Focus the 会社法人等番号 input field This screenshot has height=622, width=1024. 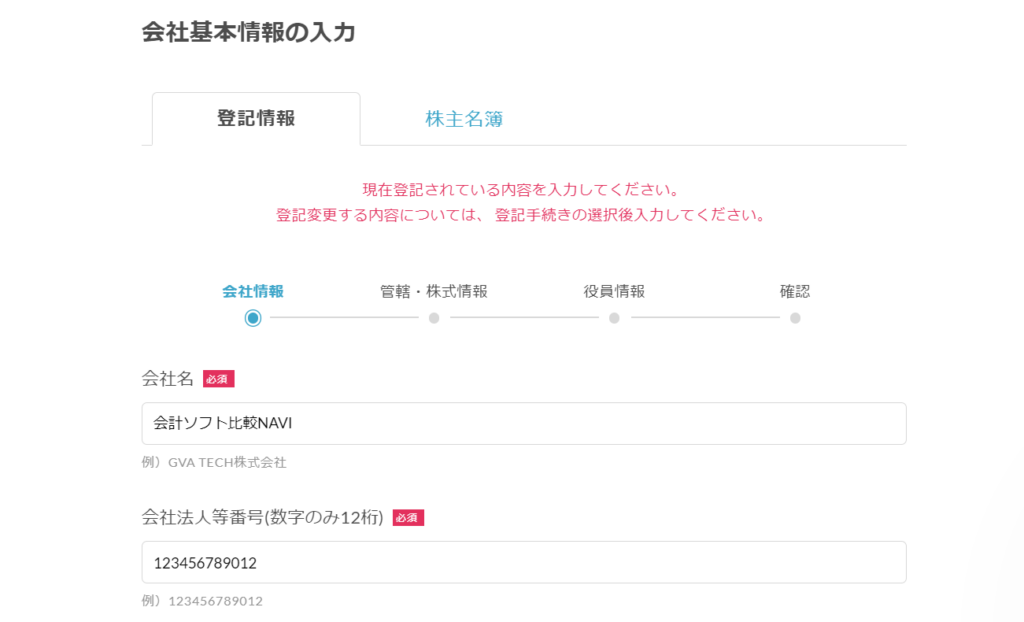tap(524, 563)
